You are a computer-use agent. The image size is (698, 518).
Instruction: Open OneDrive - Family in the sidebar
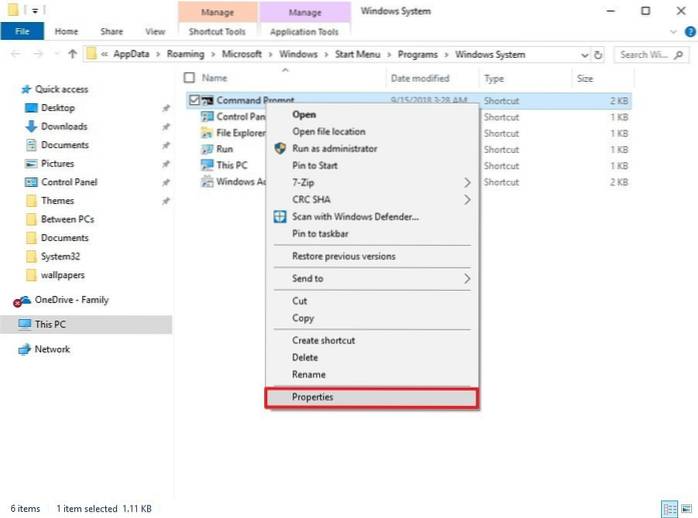(71, 299)
